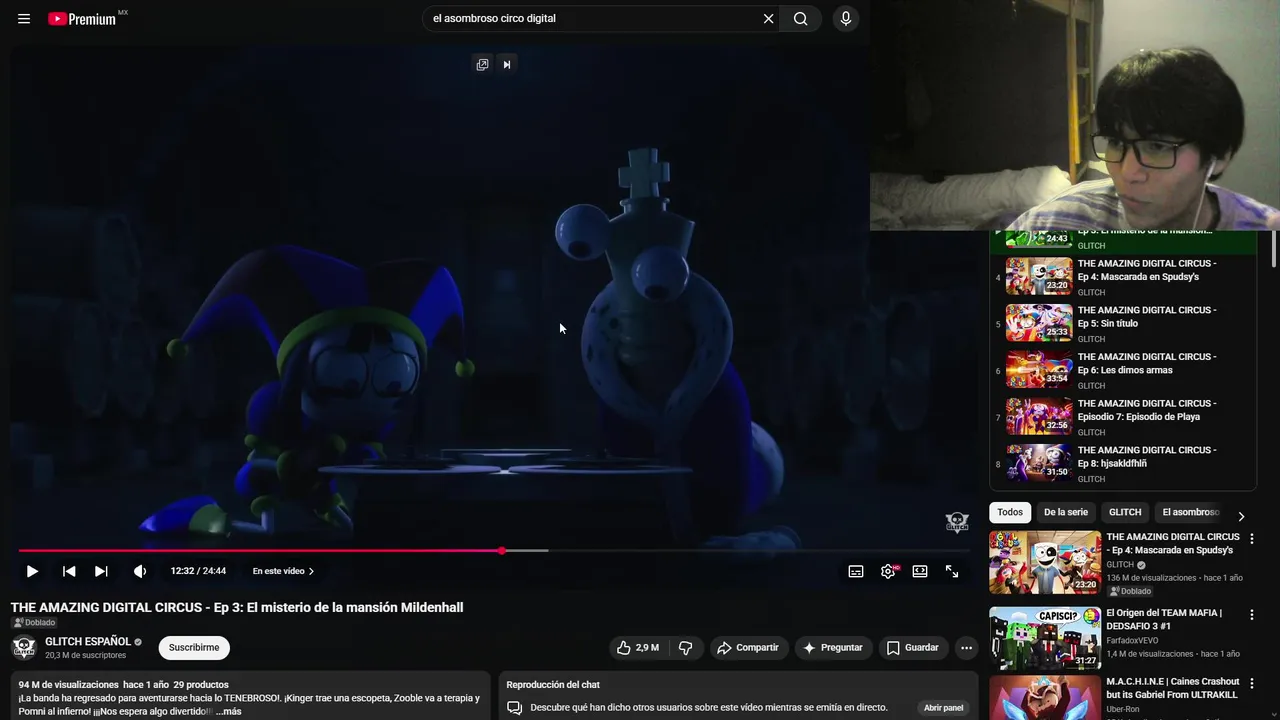Open playlist Ep 6: Les dimos armas
The width and height of the screenshot is (1280, 720).
click(x=1122, y=370)
